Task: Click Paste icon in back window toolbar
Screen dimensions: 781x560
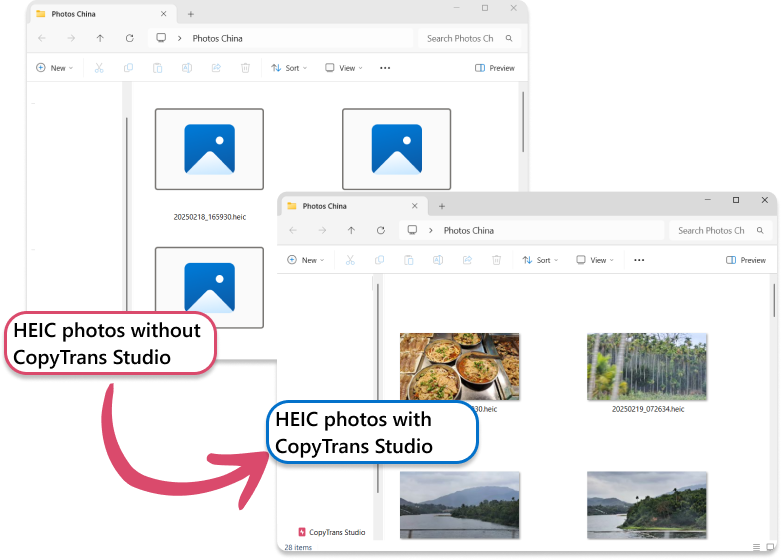Action: (157, 68)
